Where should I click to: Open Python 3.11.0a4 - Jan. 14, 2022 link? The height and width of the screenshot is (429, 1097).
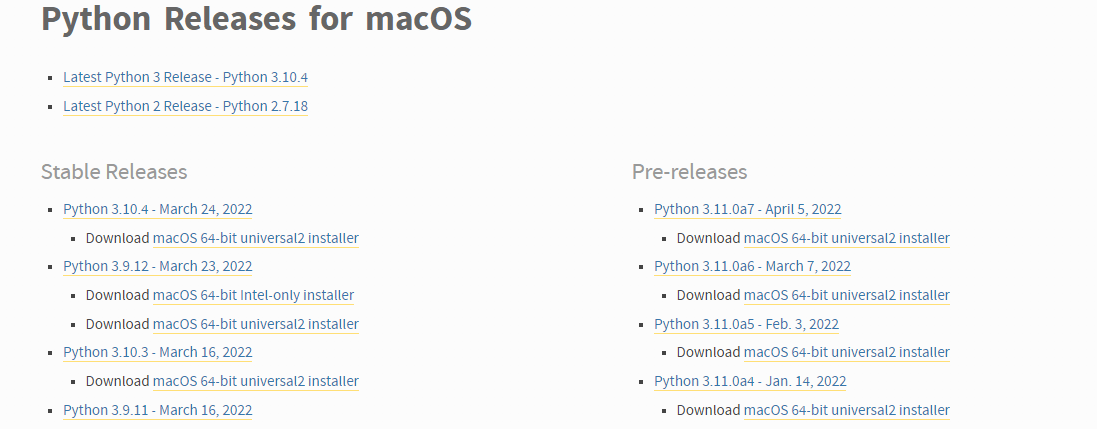(750, 381)
